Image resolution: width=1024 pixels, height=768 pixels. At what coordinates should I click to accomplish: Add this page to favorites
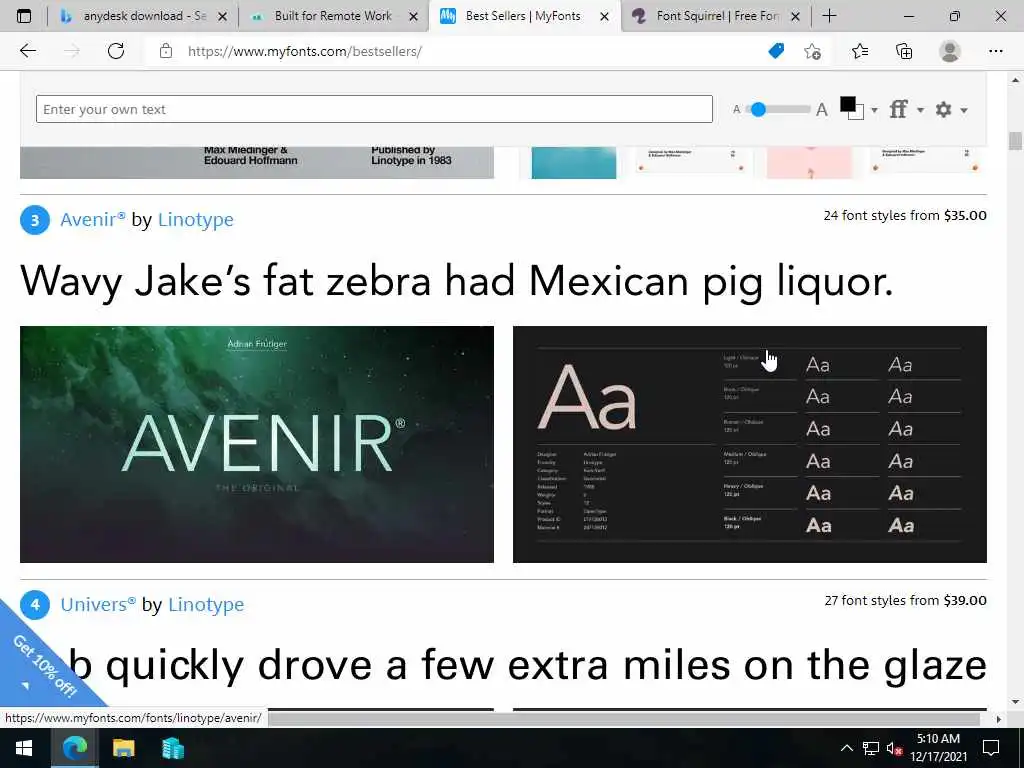812,51
